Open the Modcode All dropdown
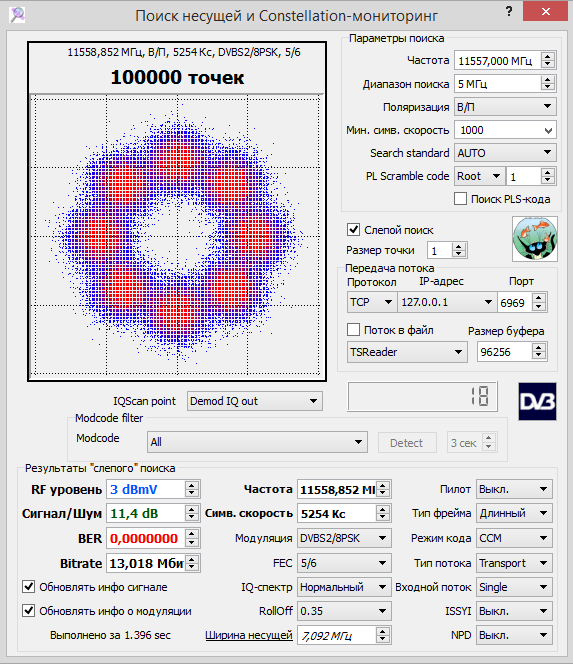The width and height of the screenshot is (573, 664). tap(257, 442)
